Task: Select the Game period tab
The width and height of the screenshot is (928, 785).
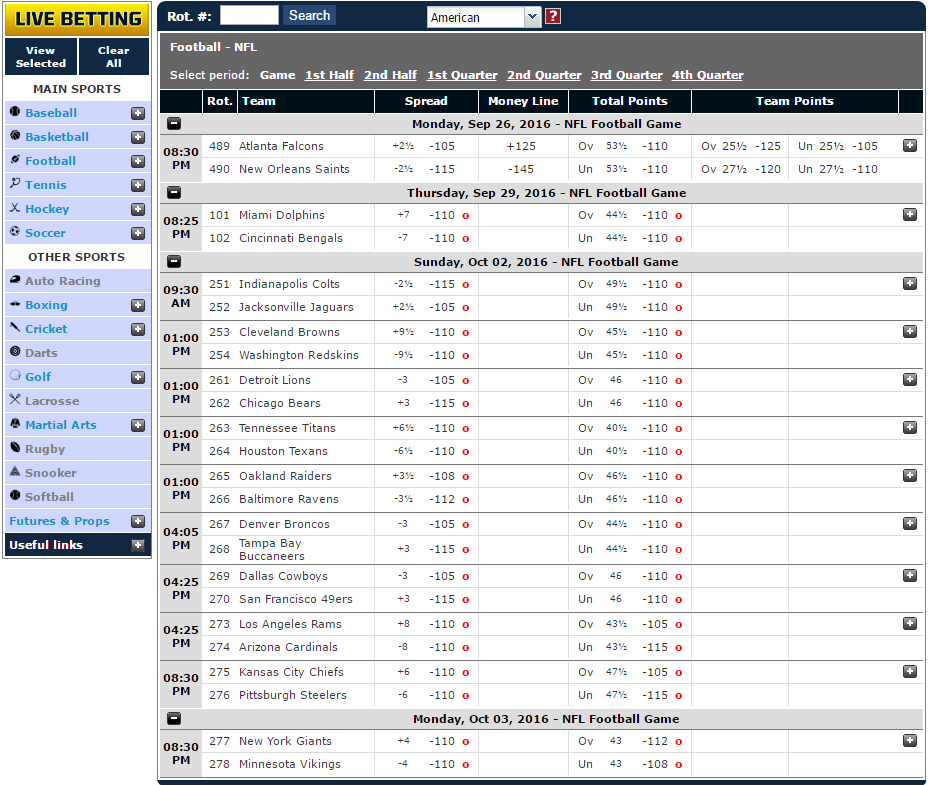Action: (x=278, y=75)
